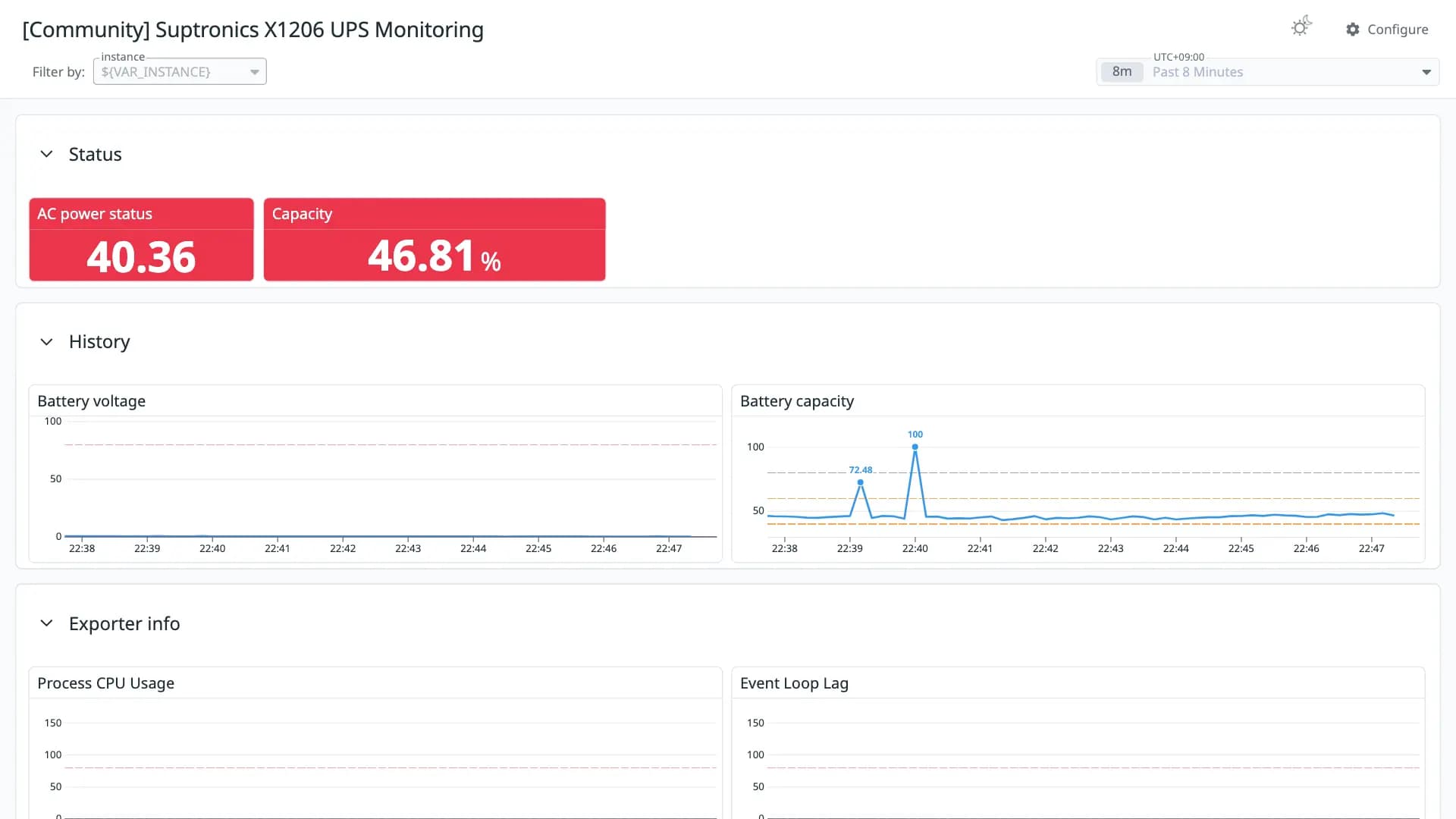Screen dimensions: 1456x819
Task: Collapse the History section chevron
Action: coord(46,342)
